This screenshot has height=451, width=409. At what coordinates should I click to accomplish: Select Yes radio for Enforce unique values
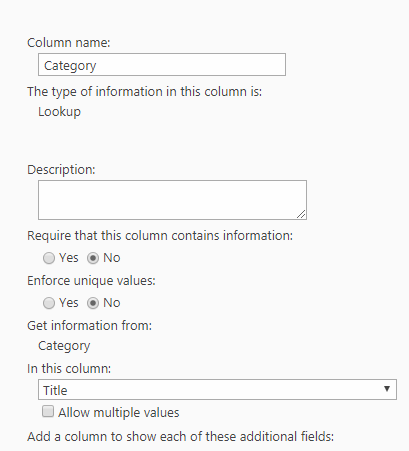click(x=49, y=303)
